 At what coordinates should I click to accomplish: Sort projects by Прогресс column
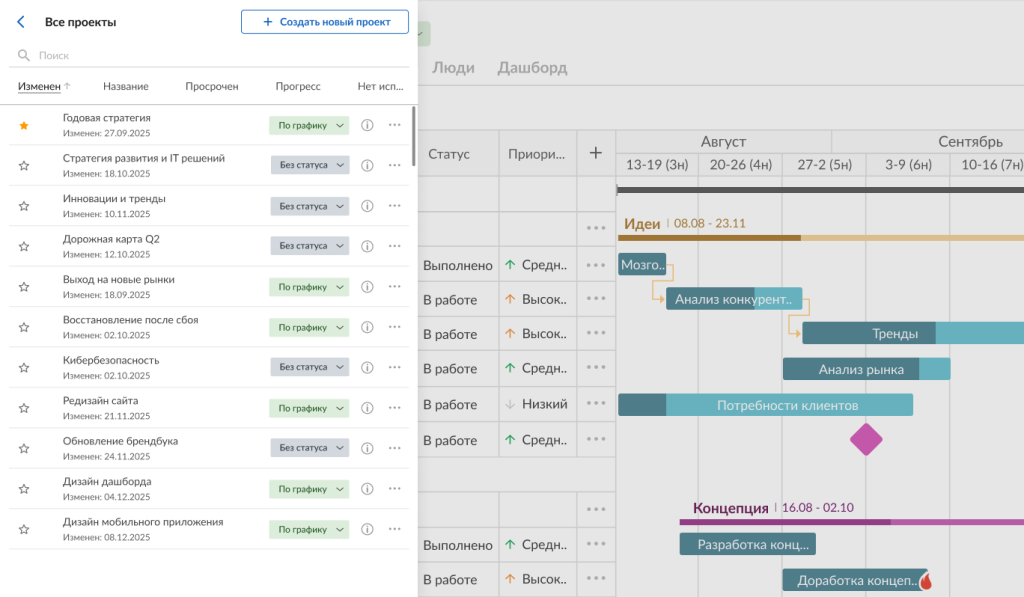[298, 86]
